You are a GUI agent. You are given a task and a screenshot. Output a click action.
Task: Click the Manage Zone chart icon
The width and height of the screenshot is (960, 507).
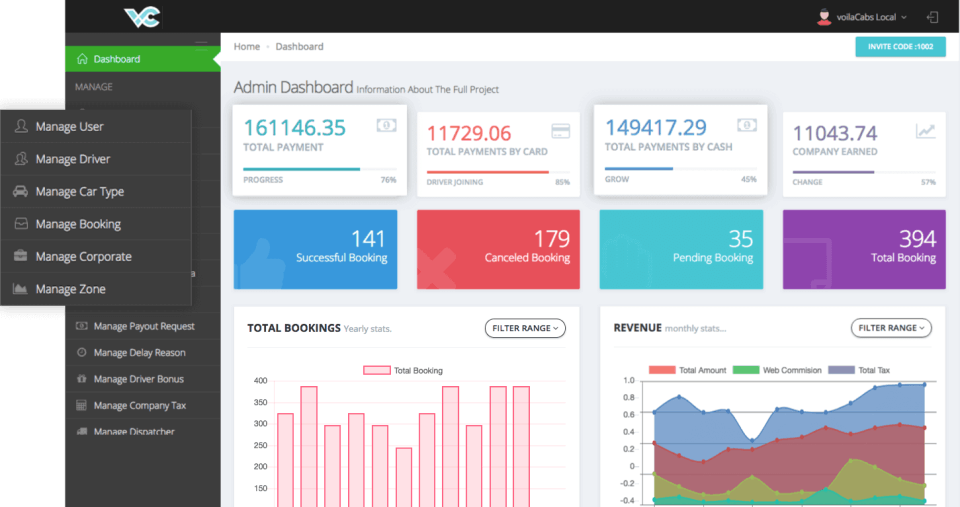coord(20,288)
